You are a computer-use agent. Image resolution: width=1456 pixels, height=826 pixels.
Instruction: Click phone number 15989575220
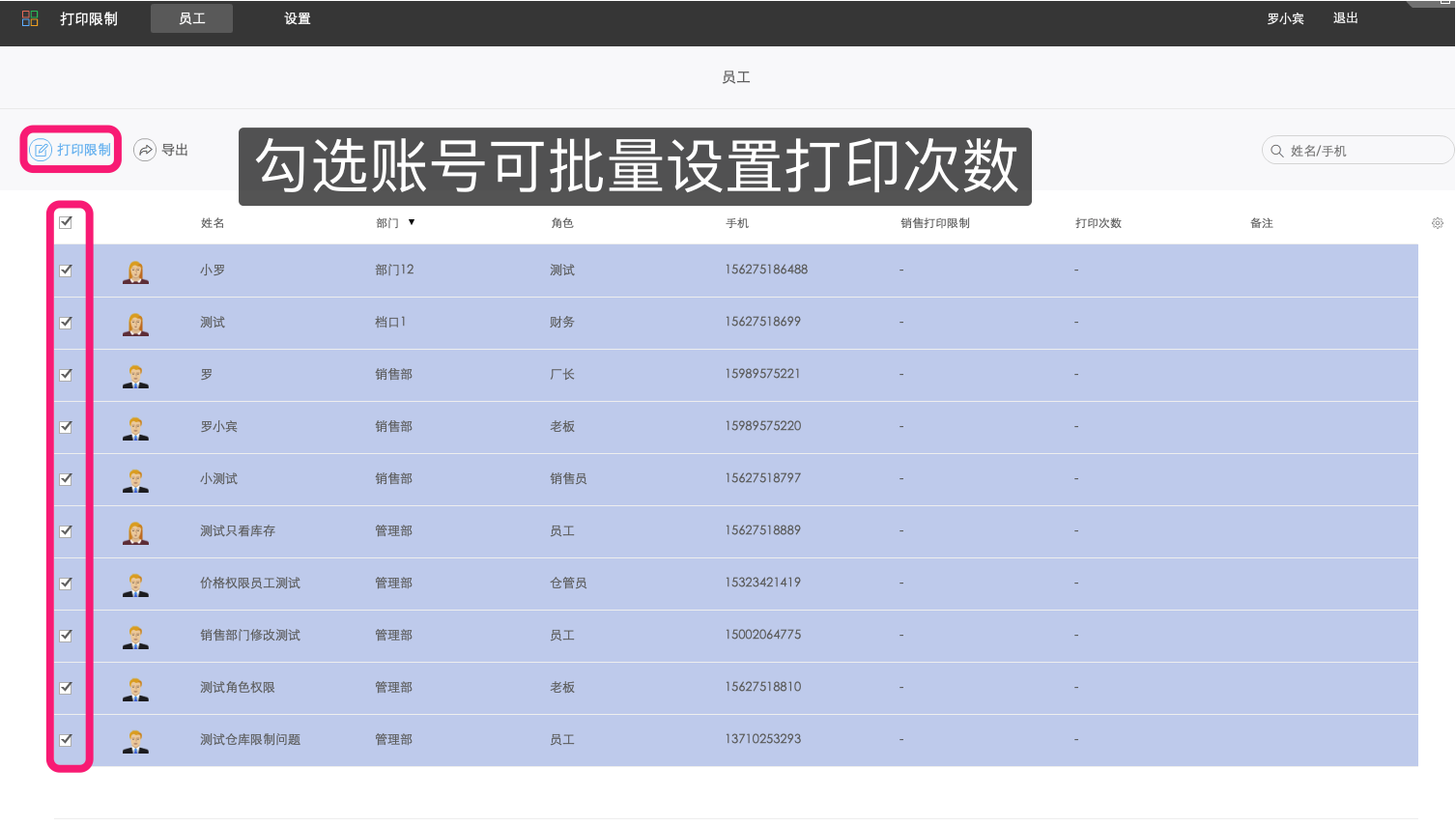click(763, 426)
